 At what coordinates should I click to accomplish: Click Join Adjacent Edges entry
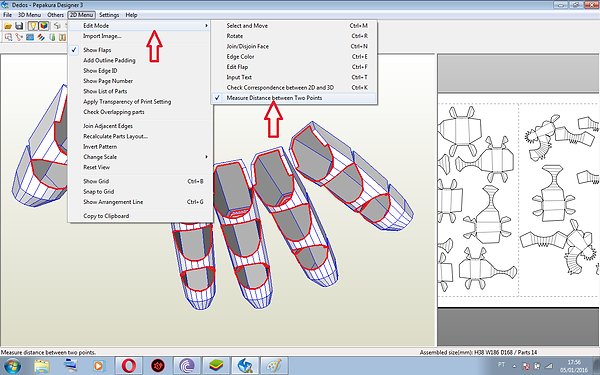point(140,126)
